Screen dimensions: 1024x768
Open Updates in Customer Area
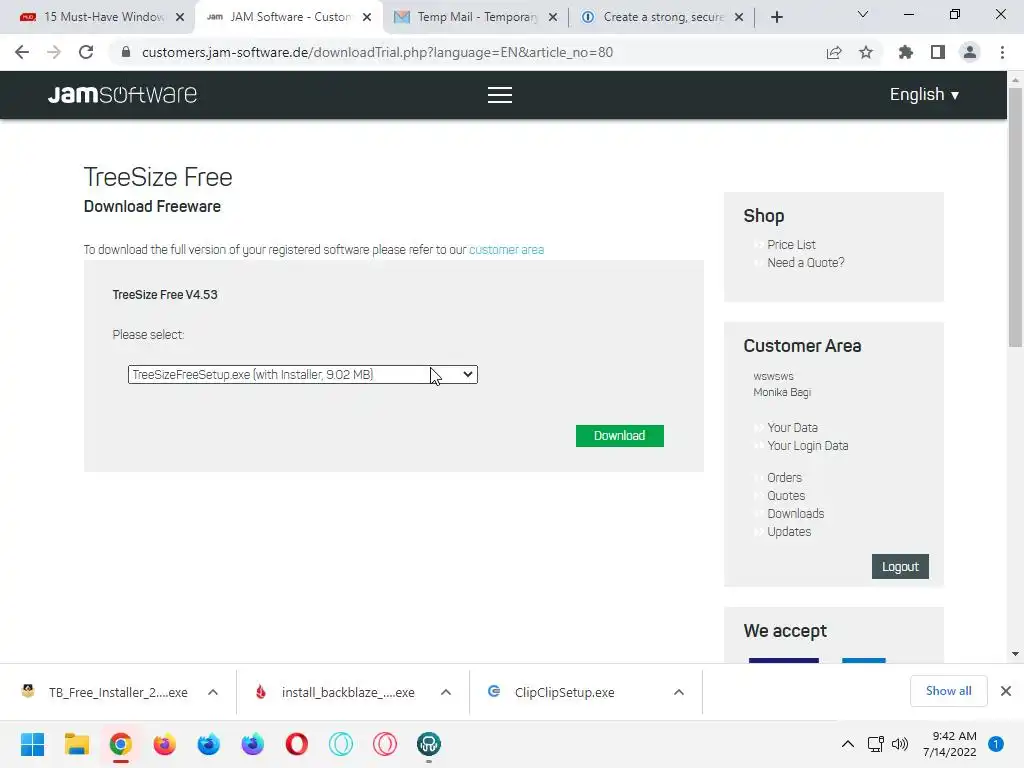[789, 532]
